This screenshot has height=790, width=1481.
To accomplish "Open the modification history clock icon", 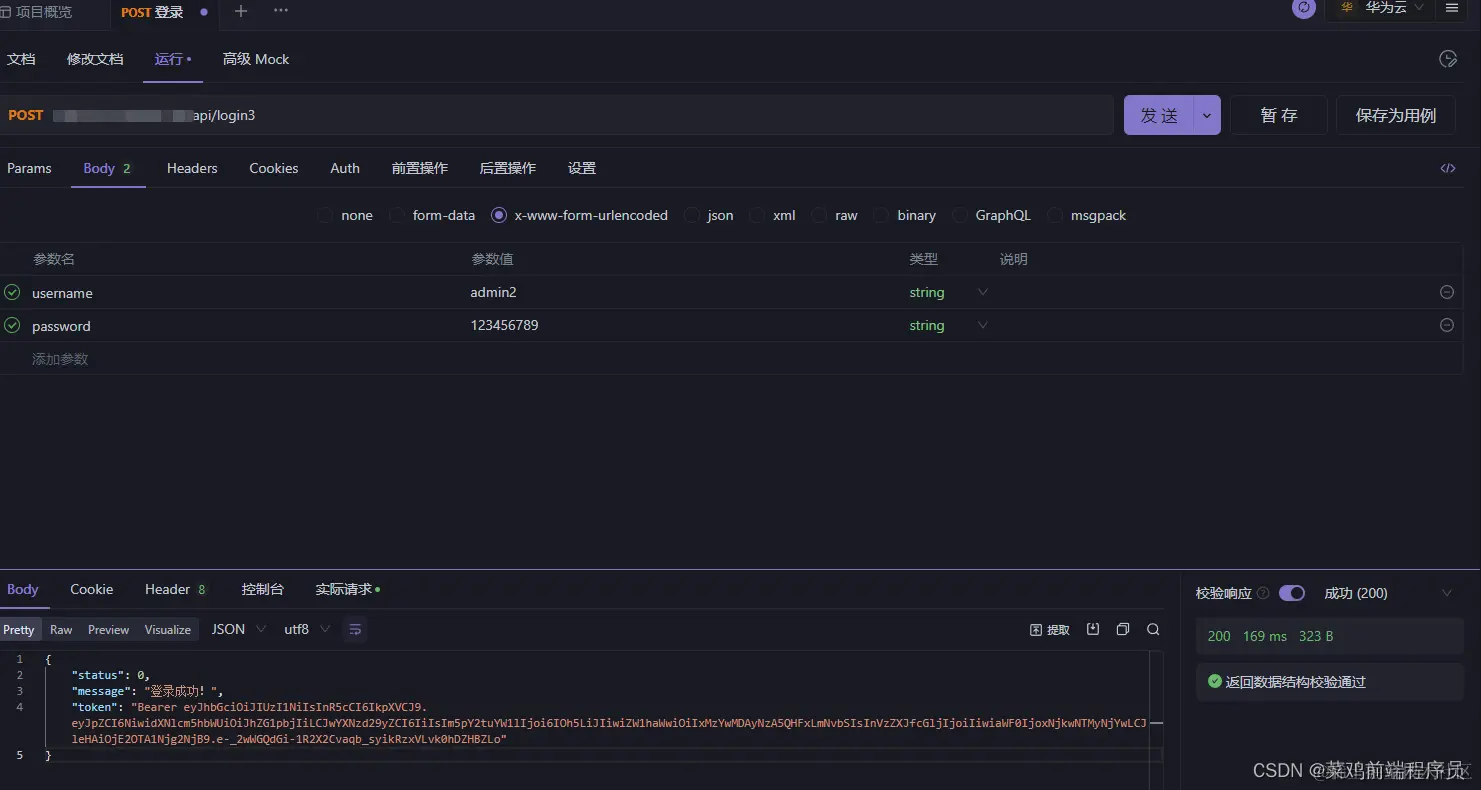I will coord(1448,59).
